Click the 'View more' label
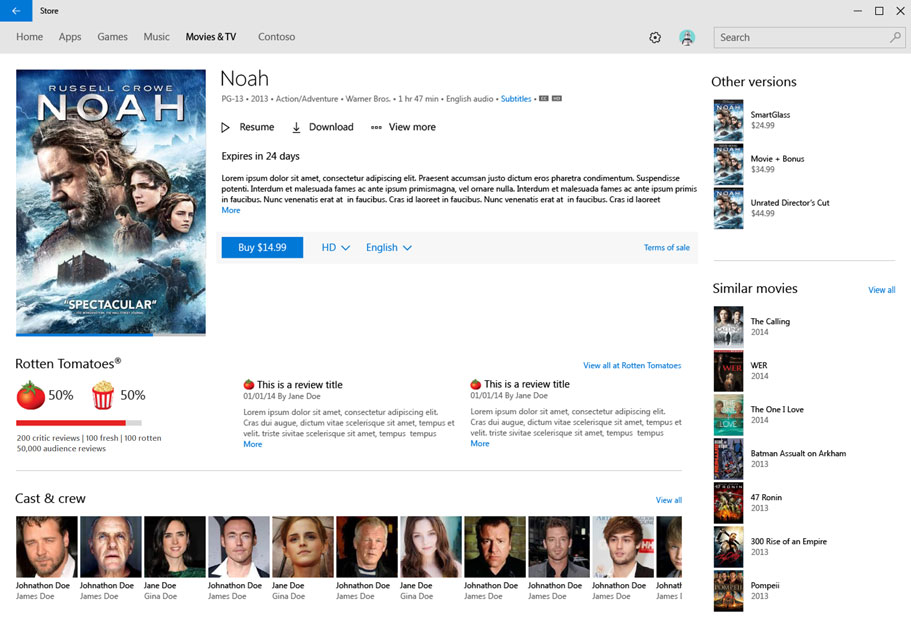 point(412,127)
